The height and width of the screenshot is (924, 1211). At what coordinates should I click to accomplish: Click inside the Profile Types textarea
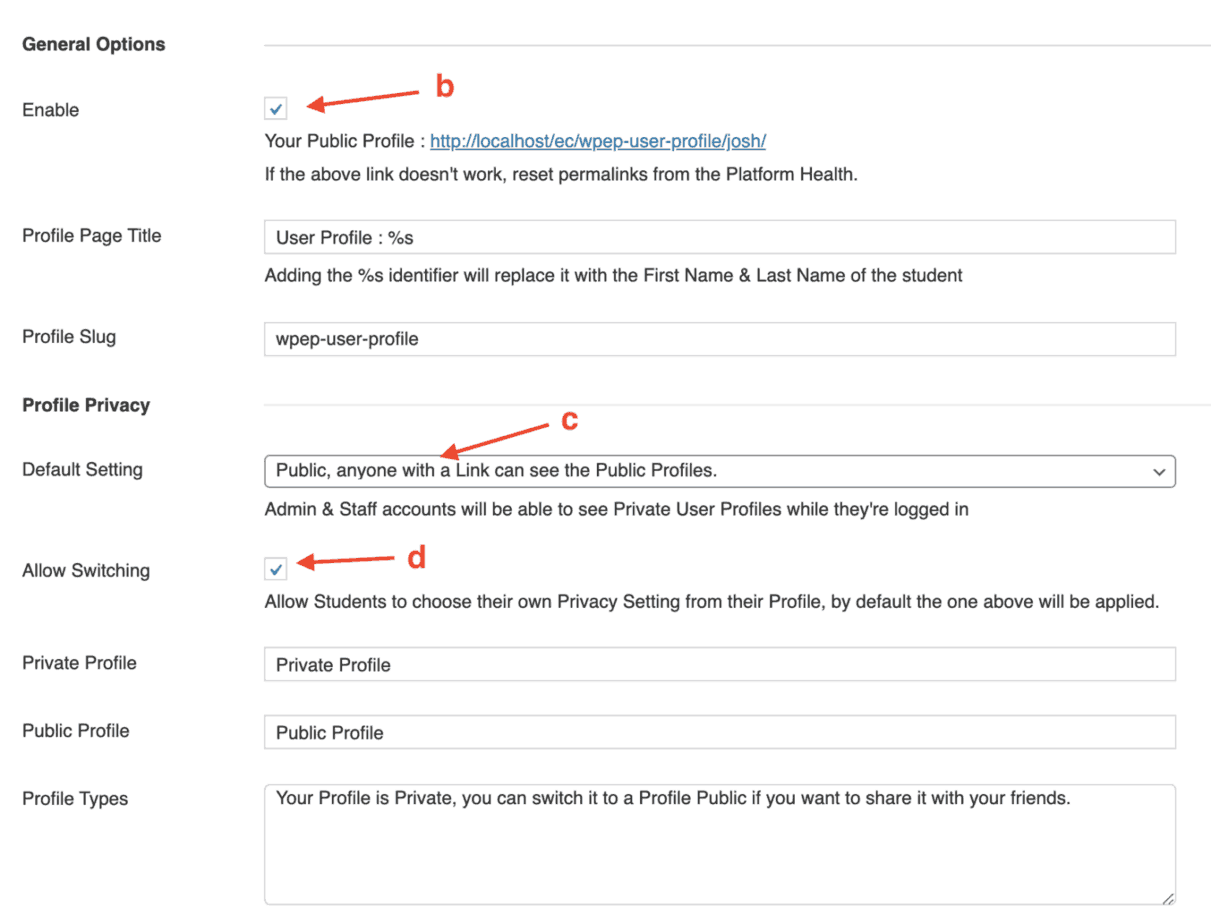click(719, 844)
